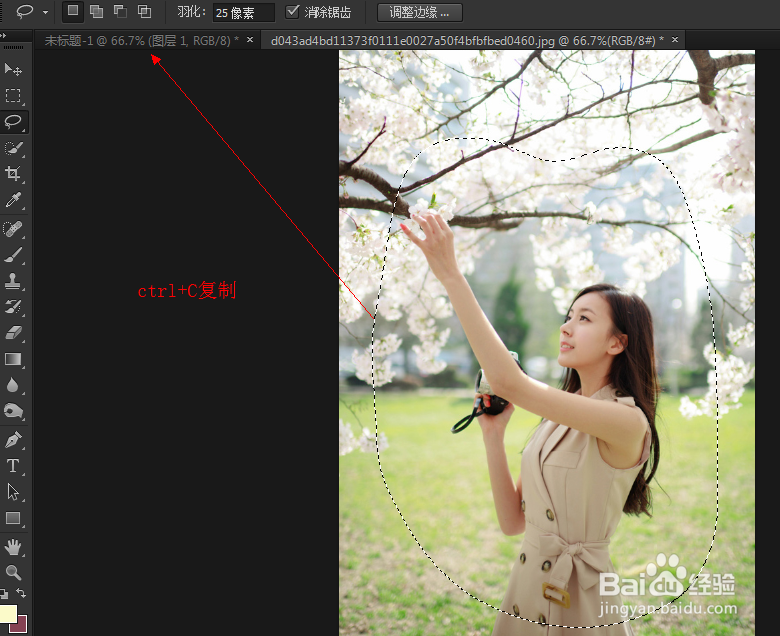
Task: Swap foreground and background colors
Action: pyautogui.click(x=21, y=593)
